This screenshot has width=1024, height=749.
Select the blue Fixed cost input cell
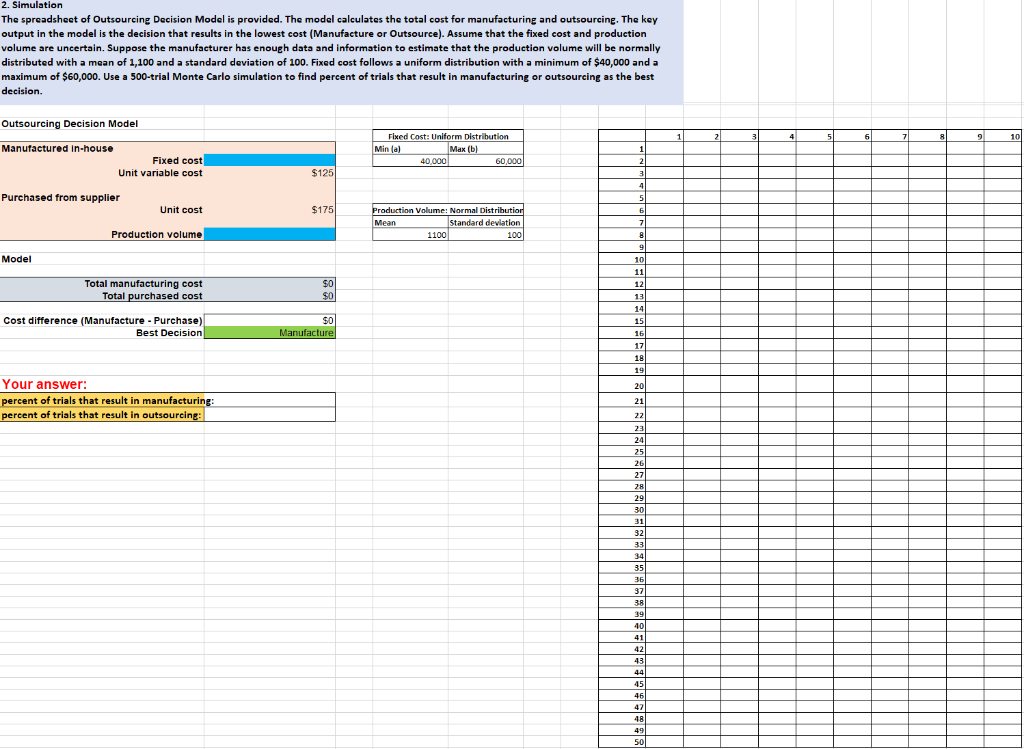coord(270,160)
